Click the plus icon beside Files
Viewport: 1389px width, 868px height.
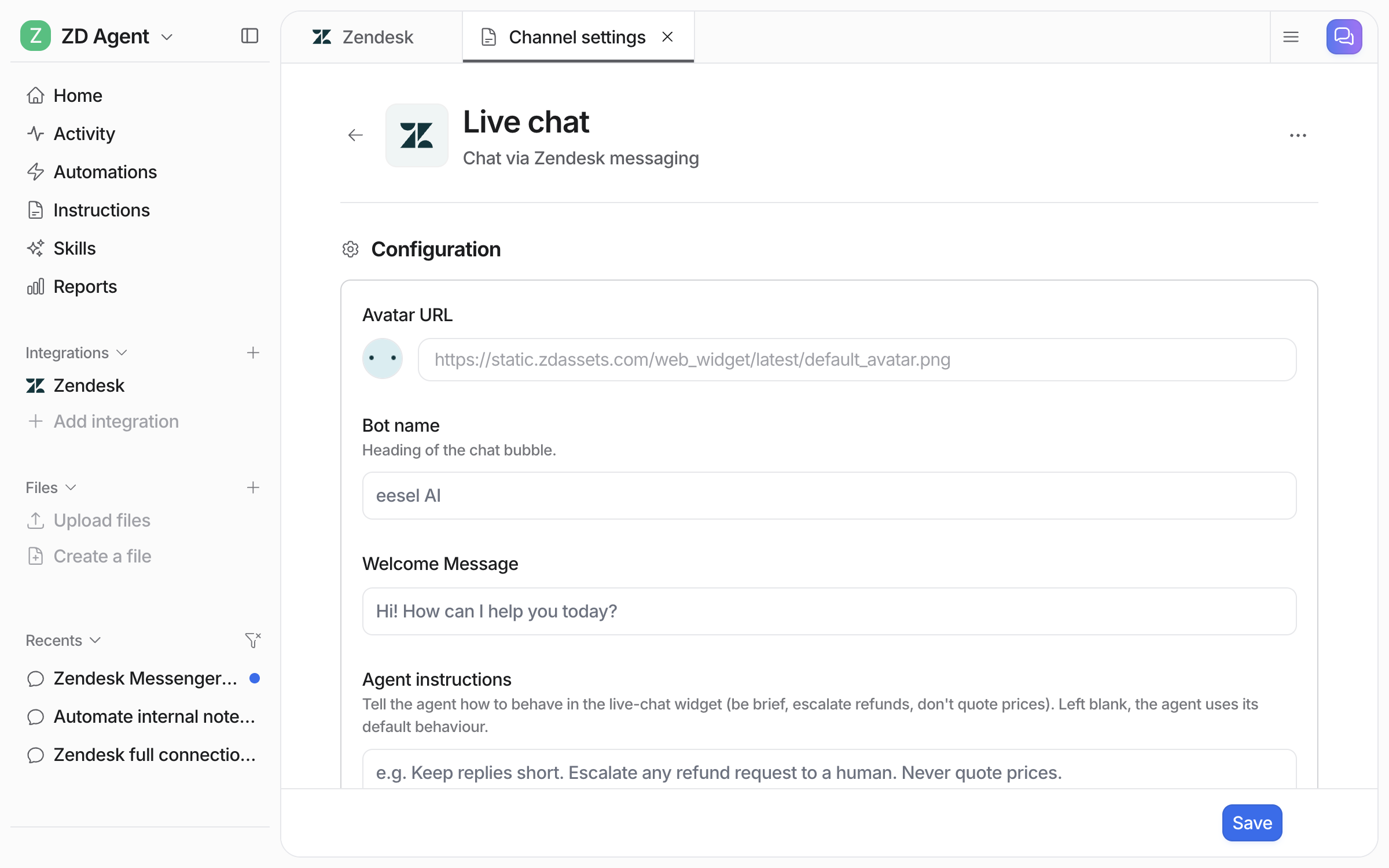click(x=253, y=488)
